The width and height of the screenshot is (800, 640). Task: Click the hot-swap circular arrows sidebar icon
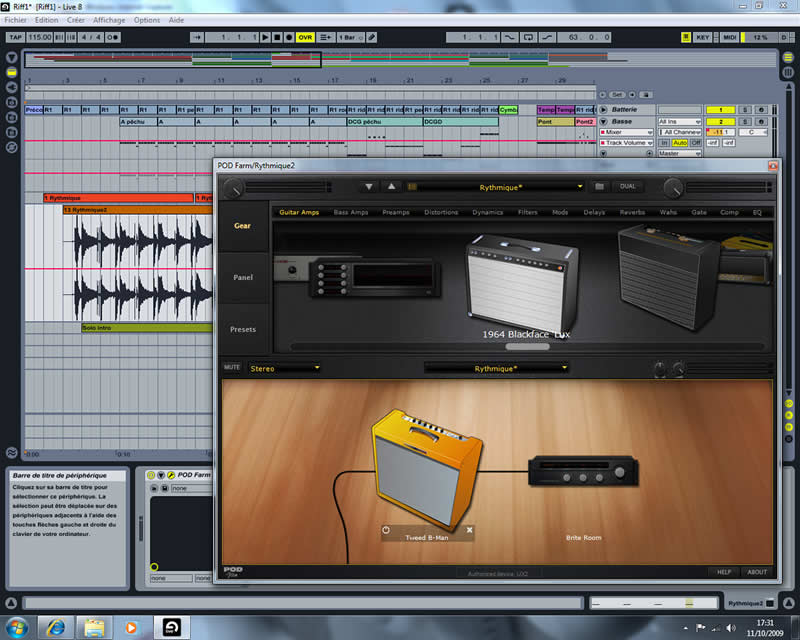12,147
